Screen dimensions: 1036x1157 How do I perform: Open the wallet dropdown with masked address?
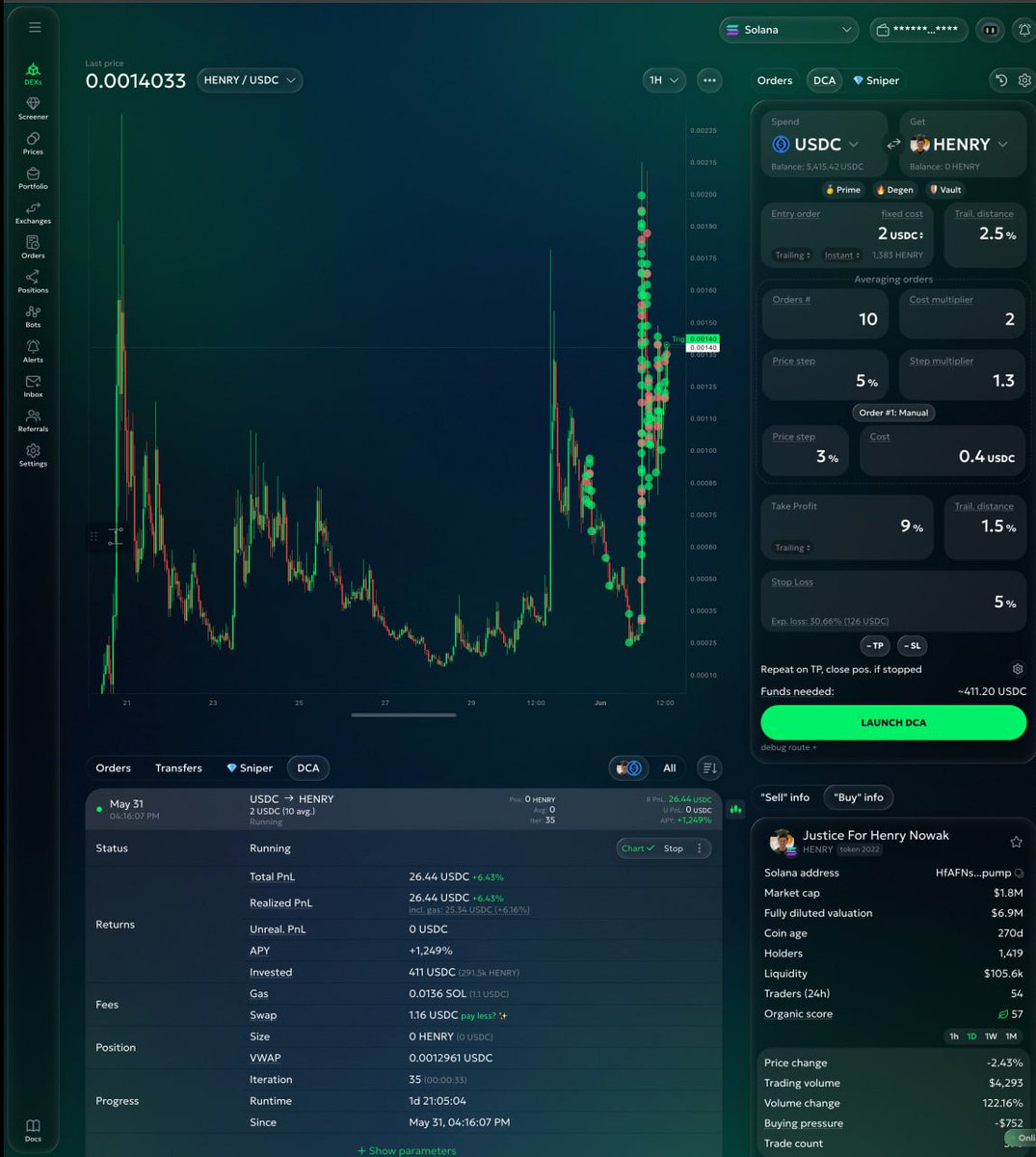coord(919,30)
